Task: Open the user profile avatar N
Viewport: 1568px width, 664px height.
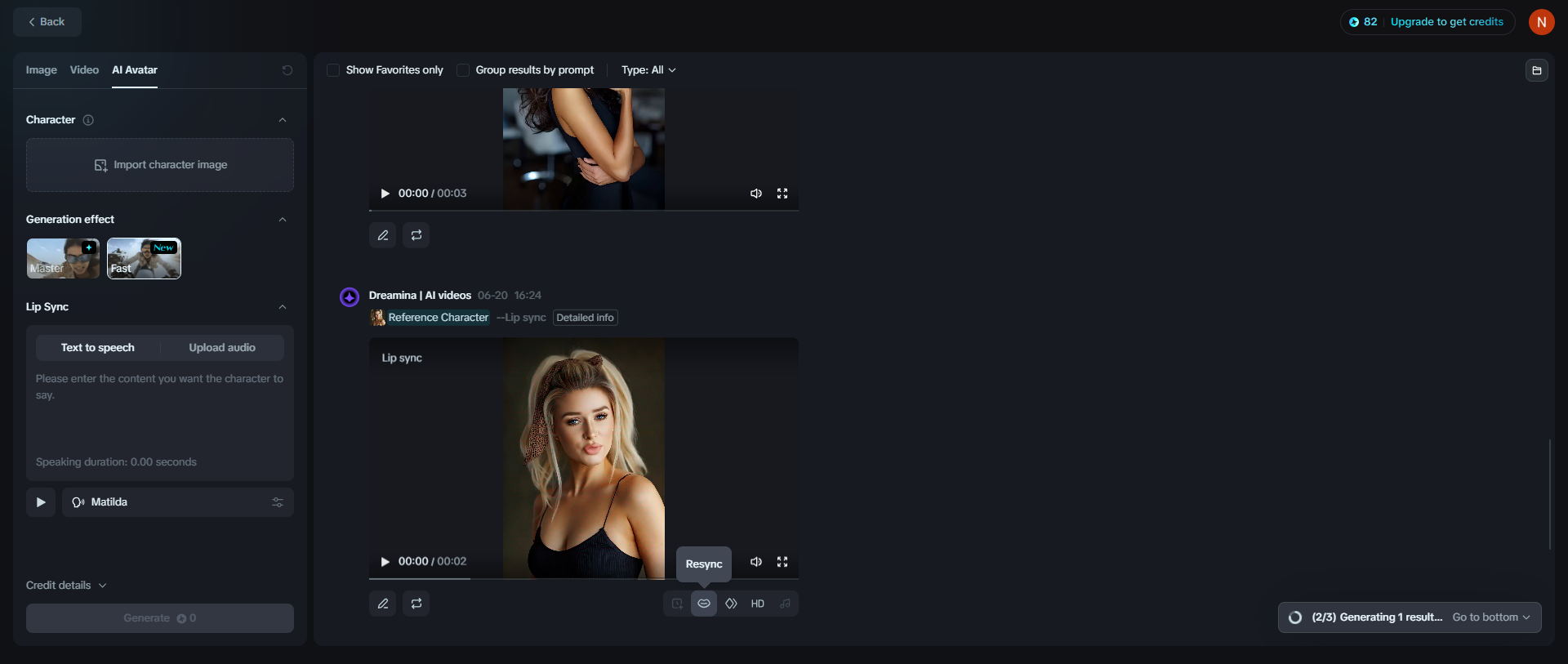Action: click(1541, 22)
